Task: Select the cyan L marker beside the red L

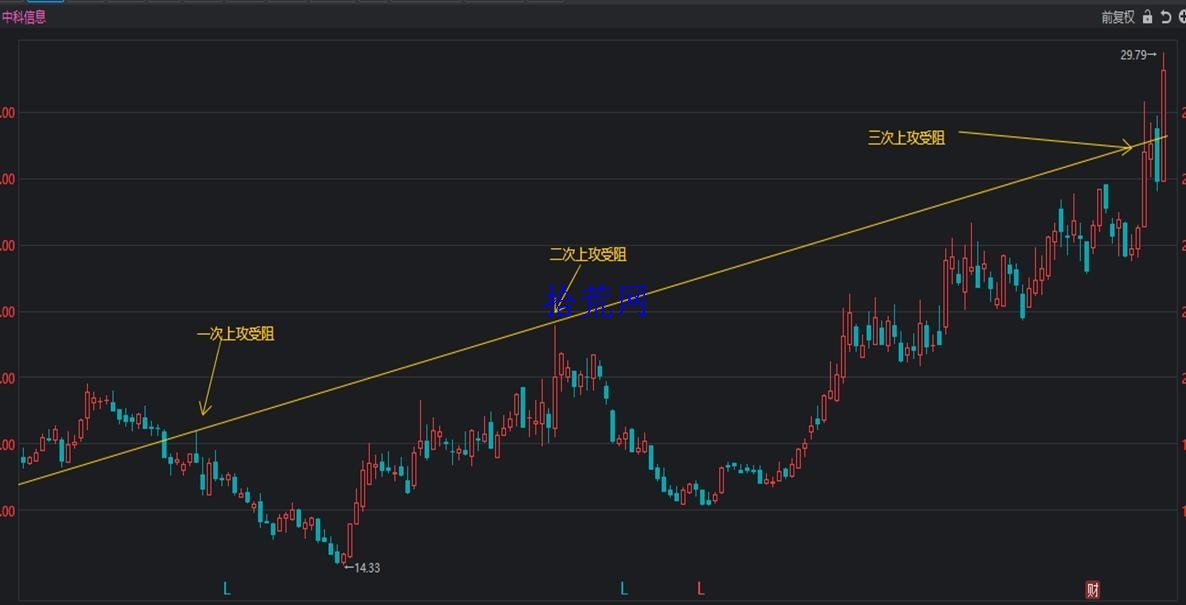Action: [x=624, y=588]
